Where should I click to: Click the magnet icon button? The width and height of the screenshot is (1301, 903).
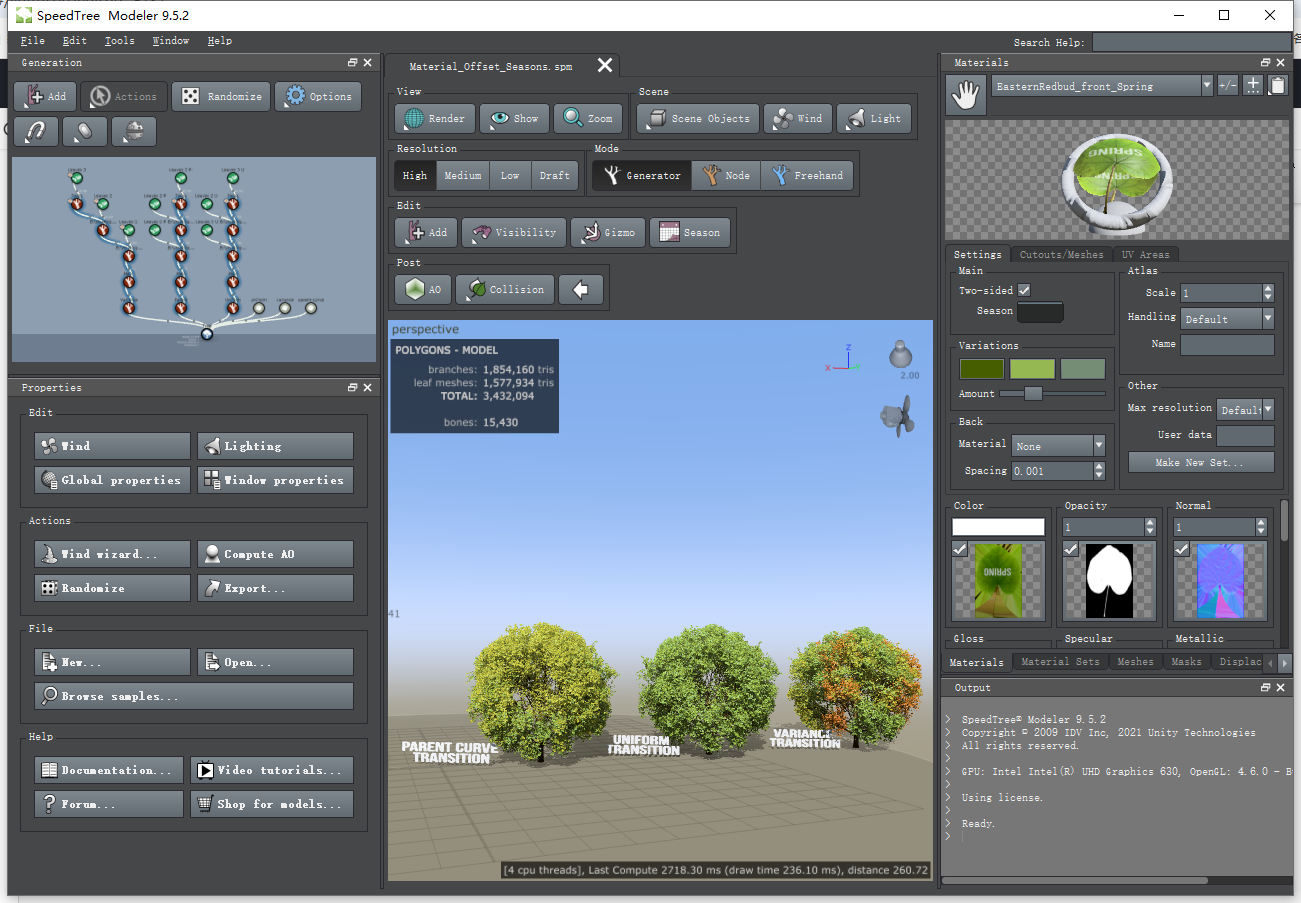click(x=36, y=131)
